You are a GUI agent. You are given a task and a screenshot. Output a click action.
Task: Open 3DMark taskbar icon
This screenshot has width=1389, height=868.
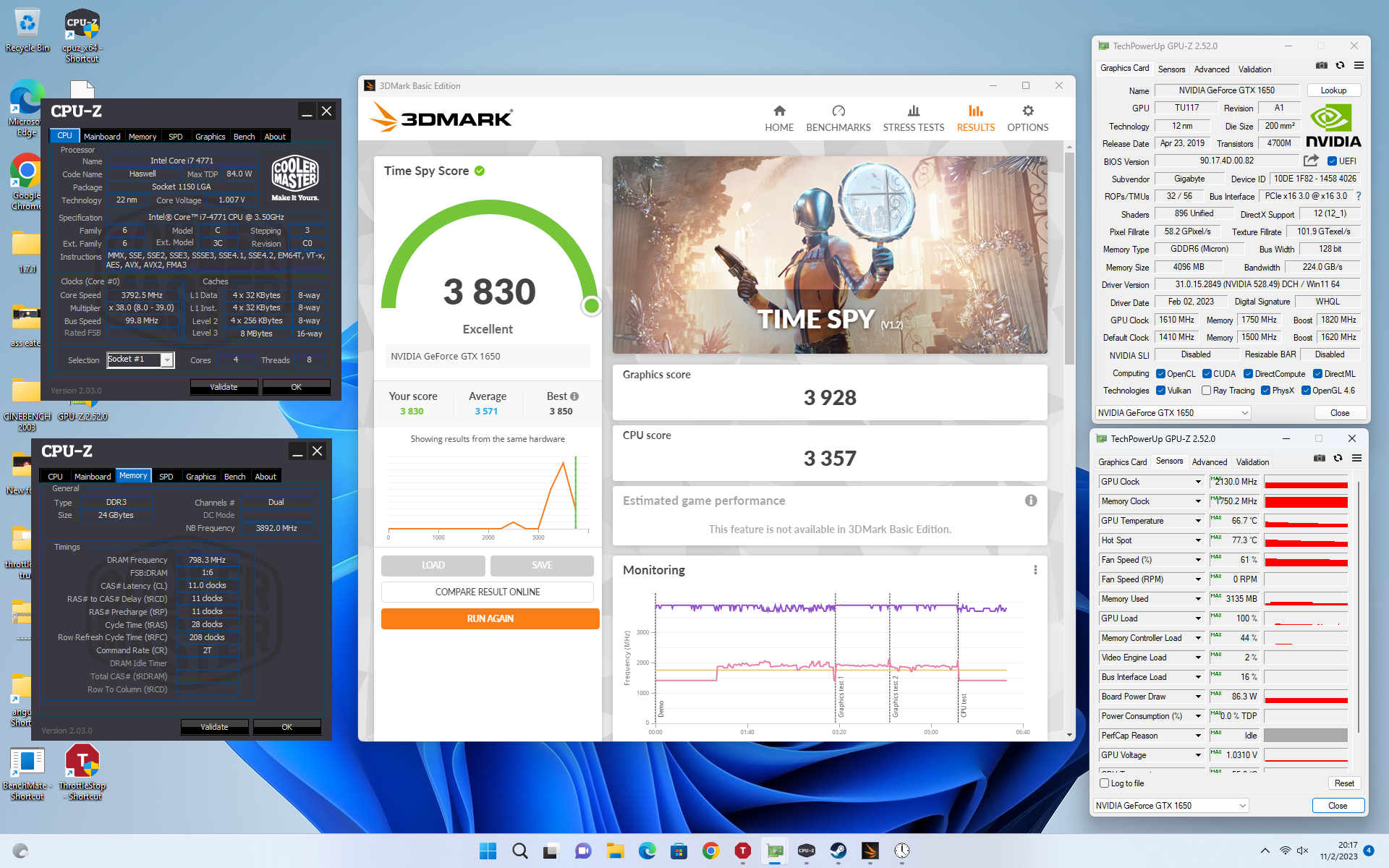[870, 851]
